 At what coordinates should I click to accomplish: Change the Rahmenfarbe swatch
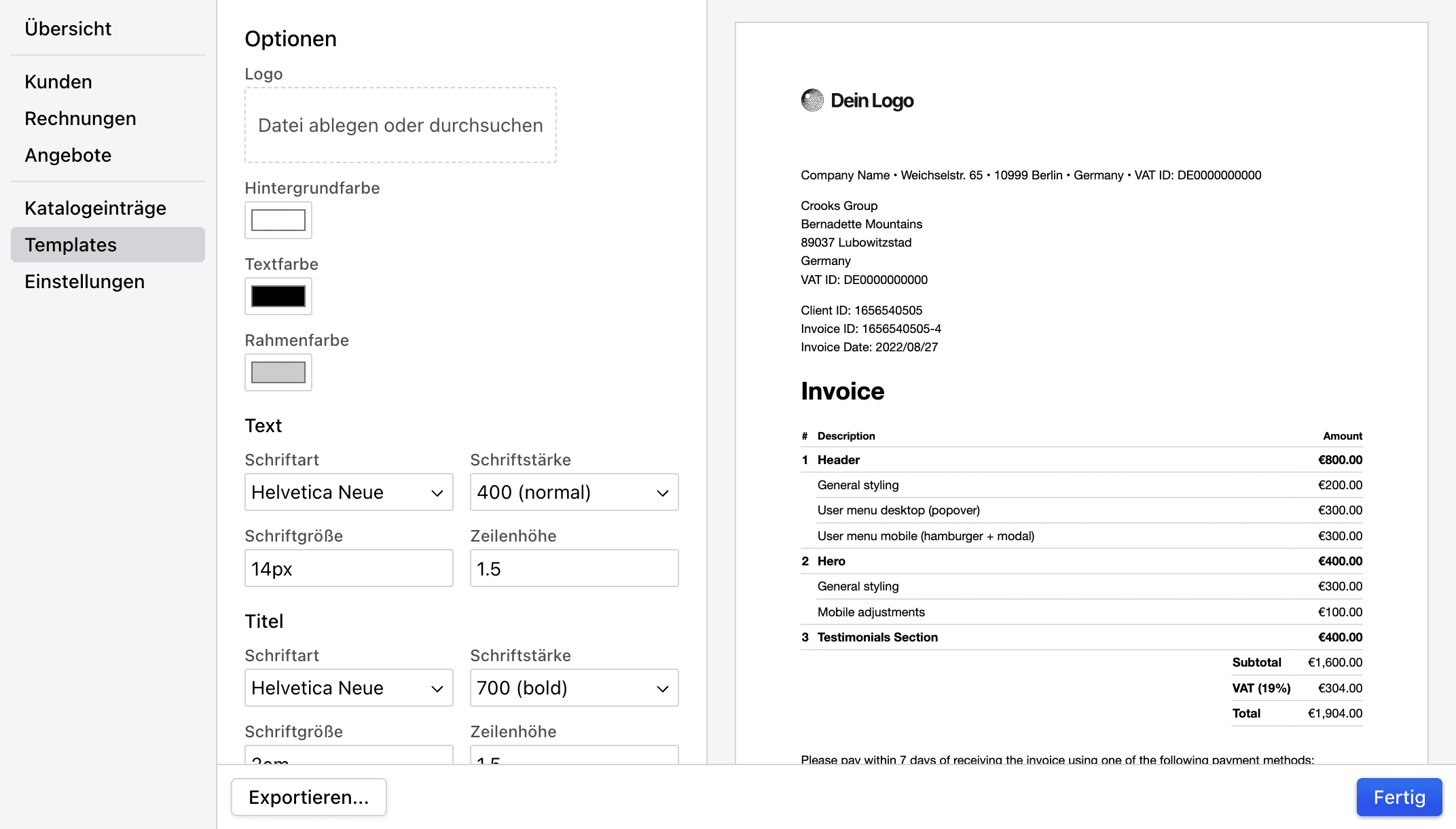pos(278,372)
